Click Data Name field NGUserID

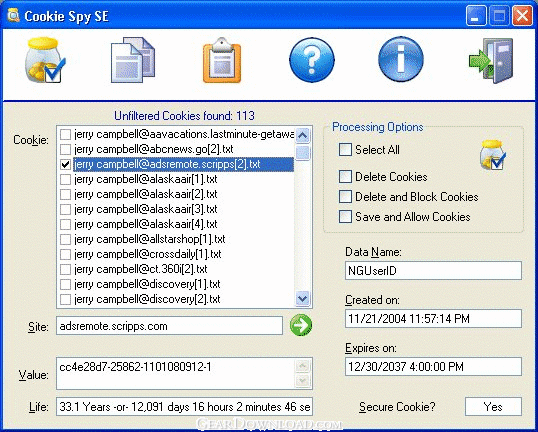(x=433, y=271)
